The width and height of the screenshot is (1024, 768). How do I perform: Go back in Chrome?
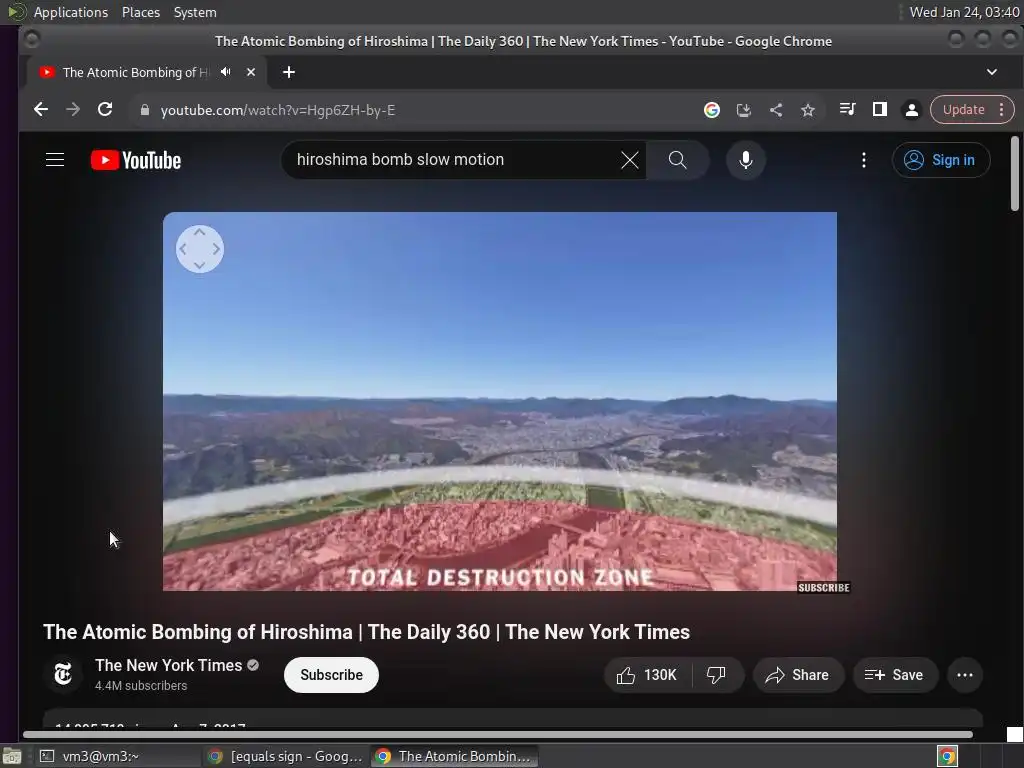(x=40, y=110)
